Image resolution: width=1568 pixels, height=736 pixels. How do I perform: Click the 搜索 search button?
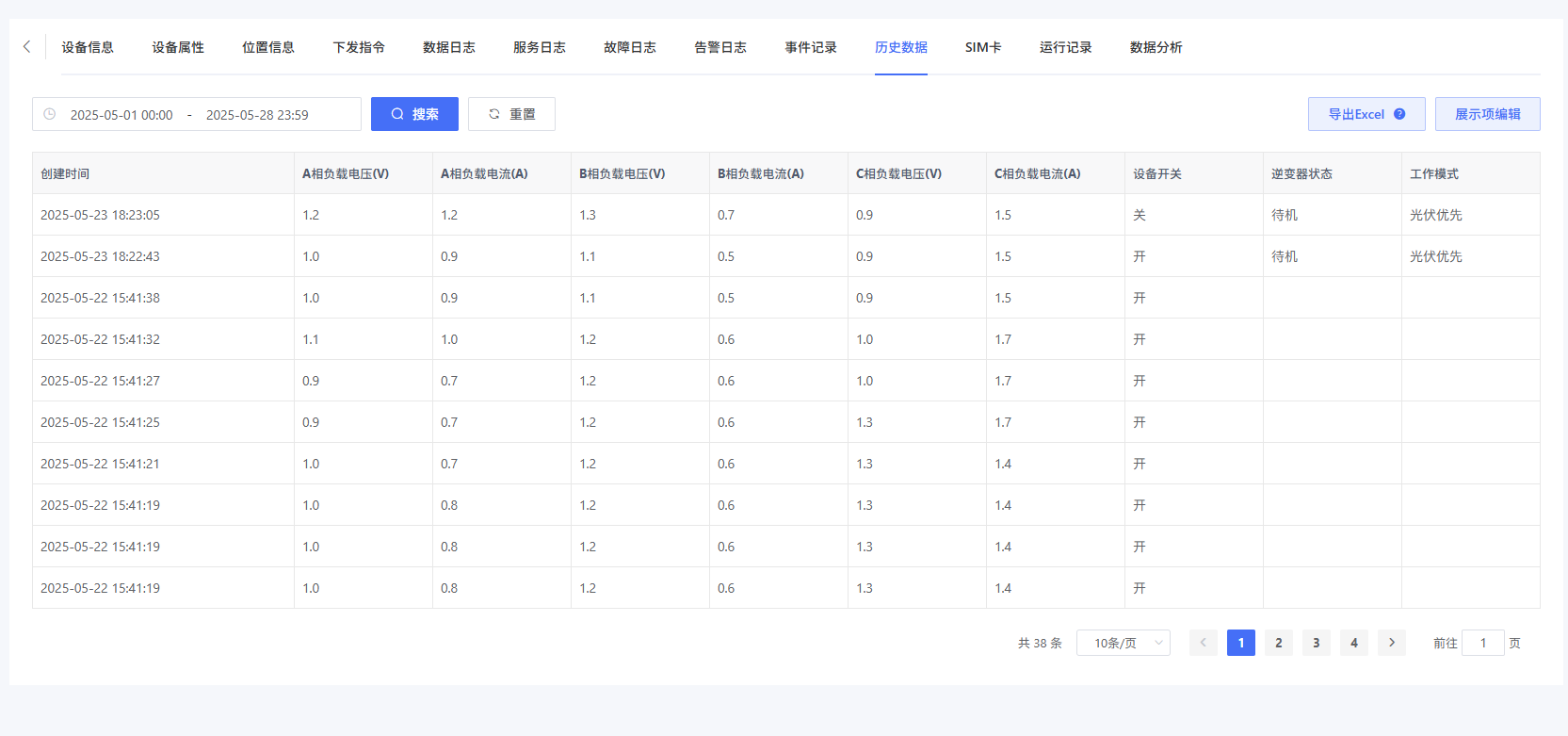[x=414, y=114]
